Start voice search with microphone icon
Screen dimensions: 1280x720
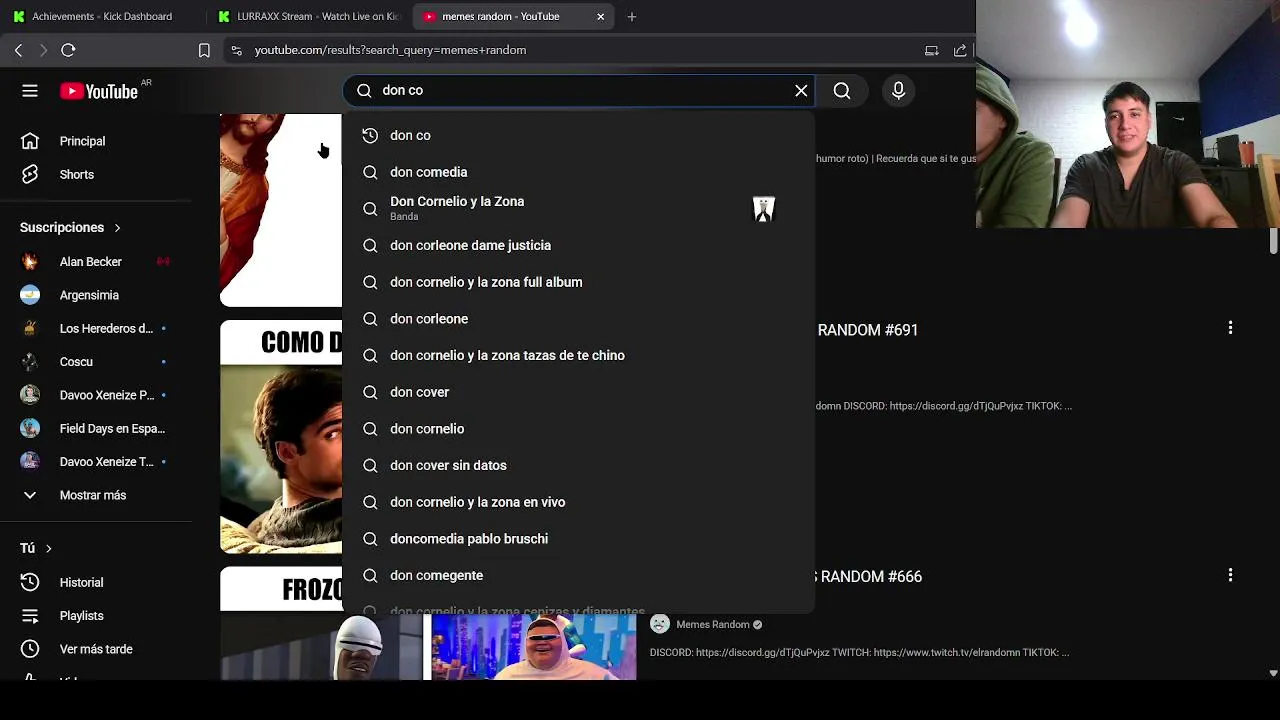898,91
